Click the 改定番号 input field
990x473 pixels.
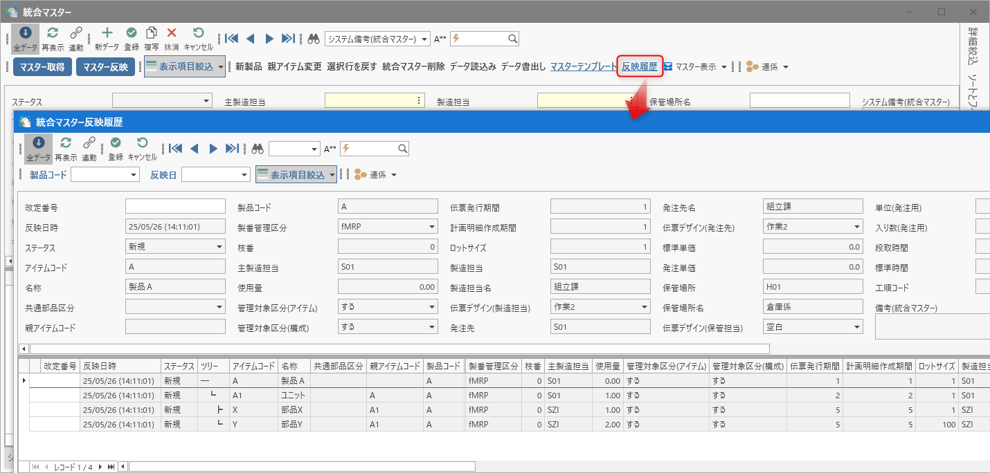(175, 207)
